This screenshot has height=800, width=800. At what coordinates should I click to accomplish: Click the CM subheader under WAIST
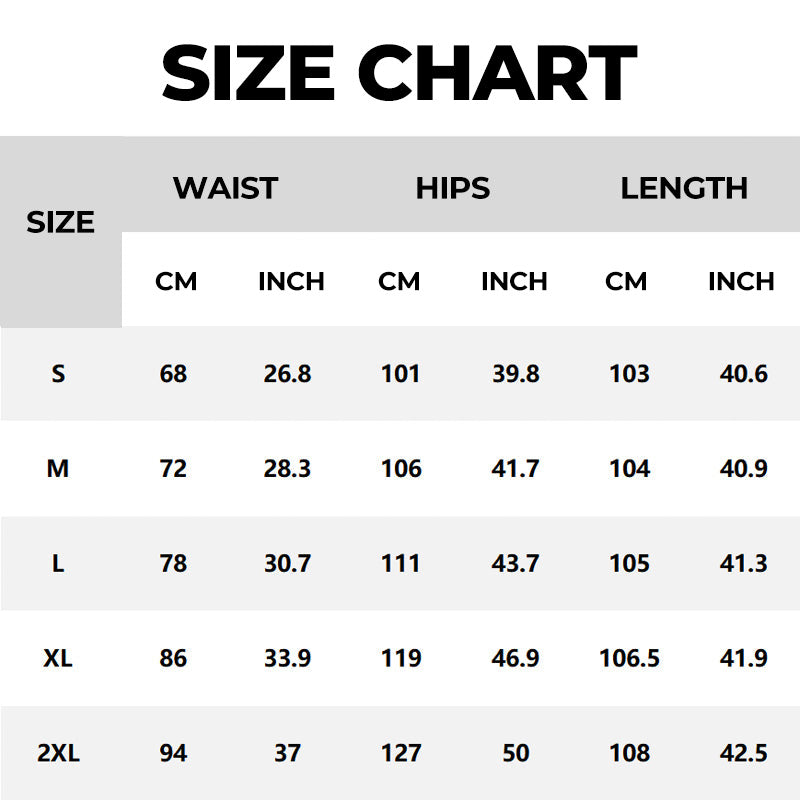tap(176, 282)
